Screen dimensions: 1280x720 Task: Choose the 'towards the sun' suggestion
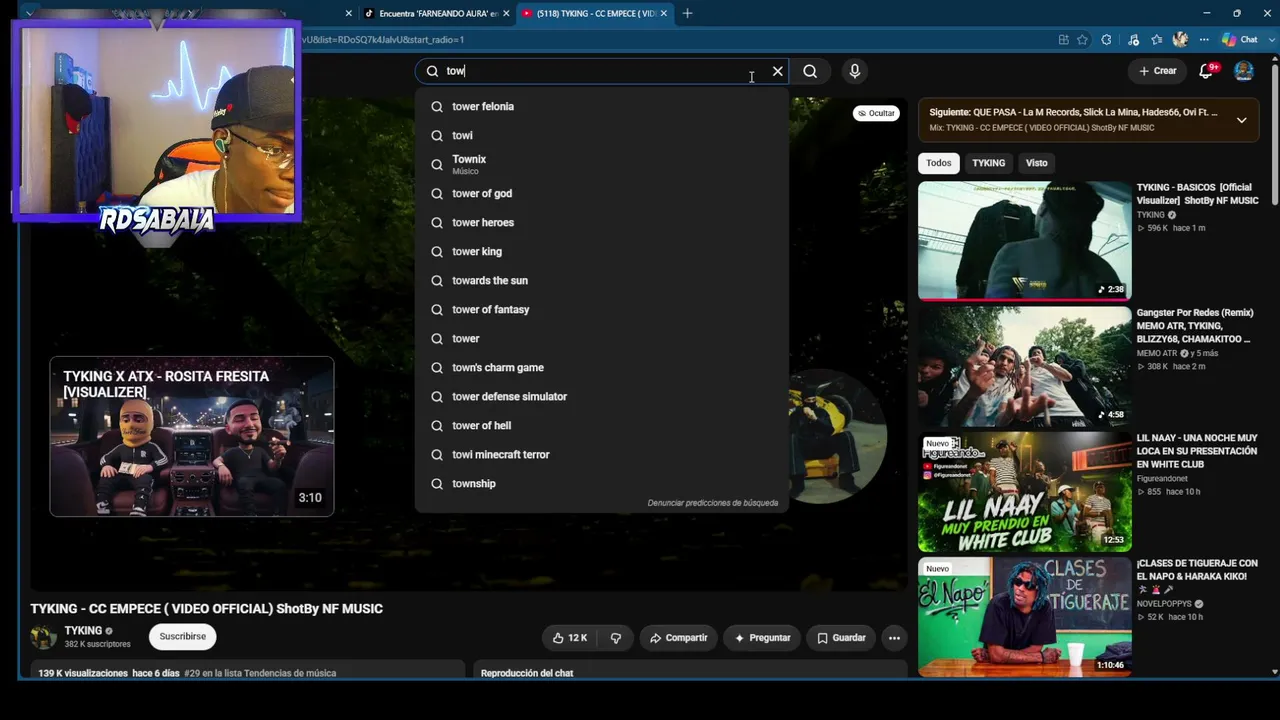[602, 280]
